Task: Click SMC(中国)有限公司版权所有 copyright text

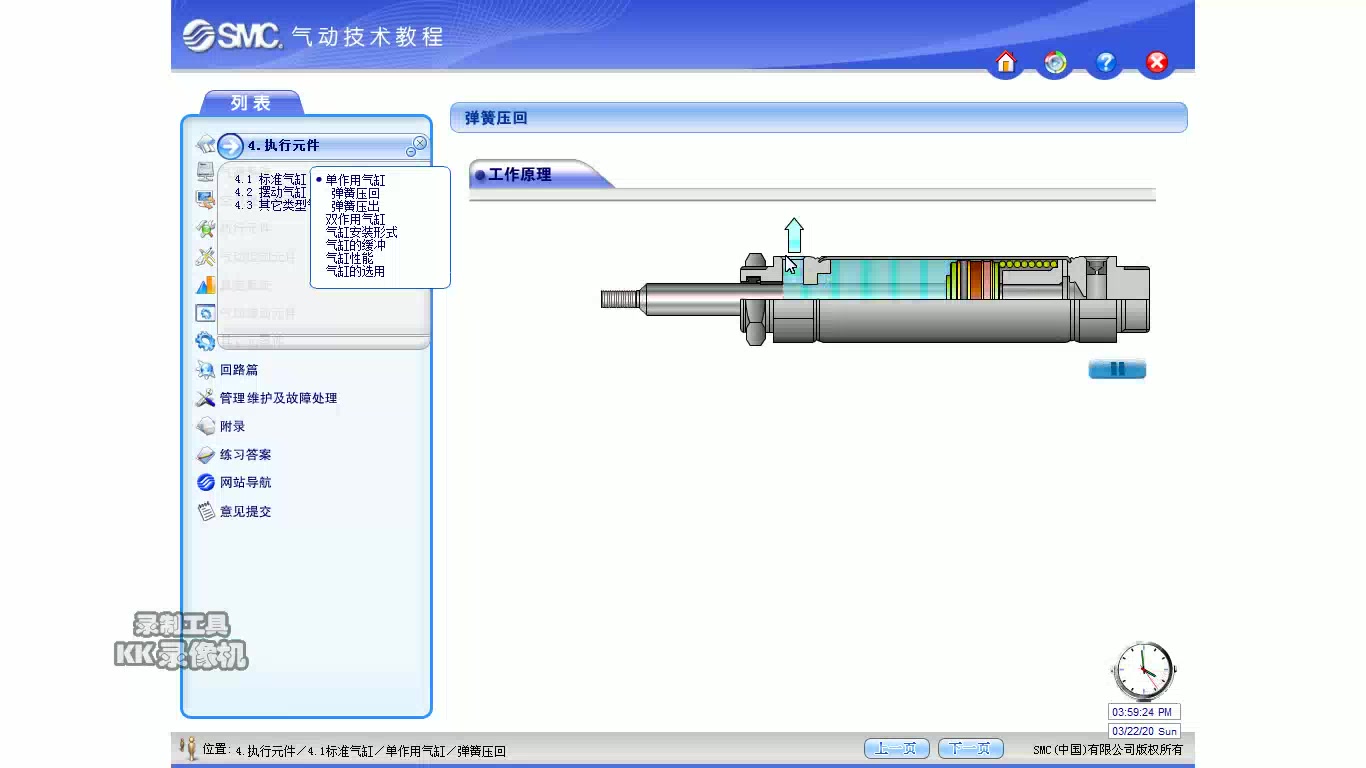Action: click(x=1108, y=749)
